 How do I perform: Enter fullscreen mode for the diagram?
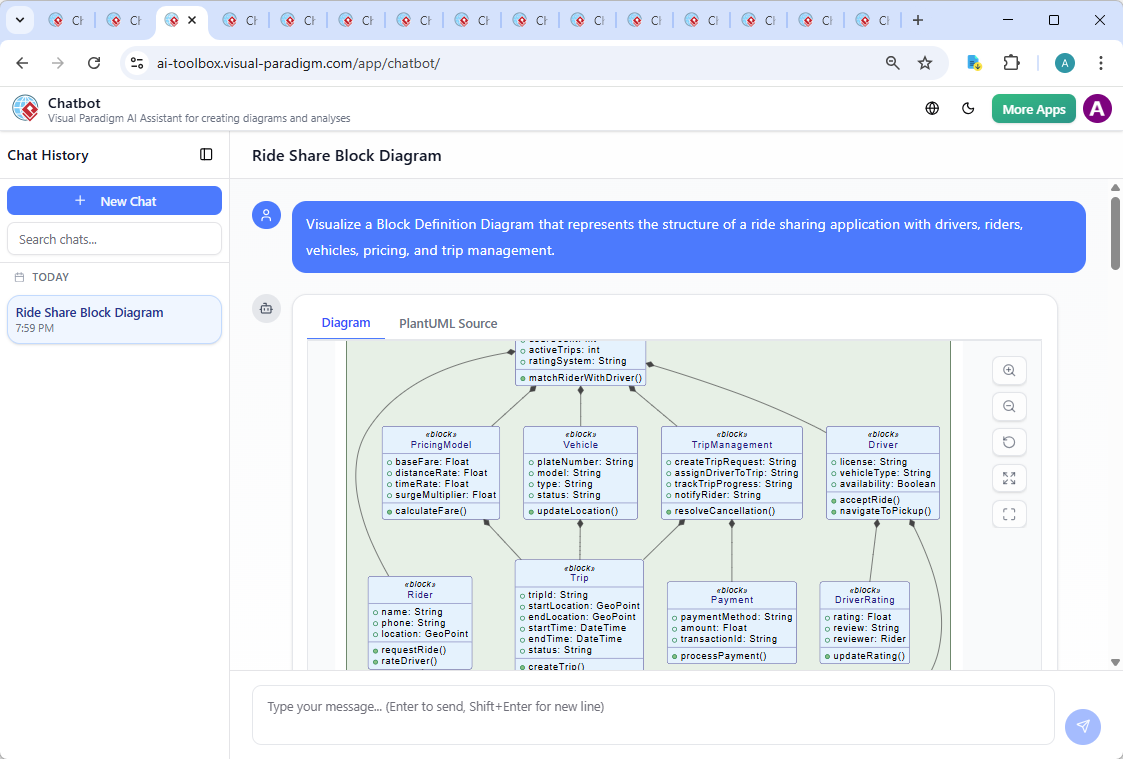(1009, 514)
